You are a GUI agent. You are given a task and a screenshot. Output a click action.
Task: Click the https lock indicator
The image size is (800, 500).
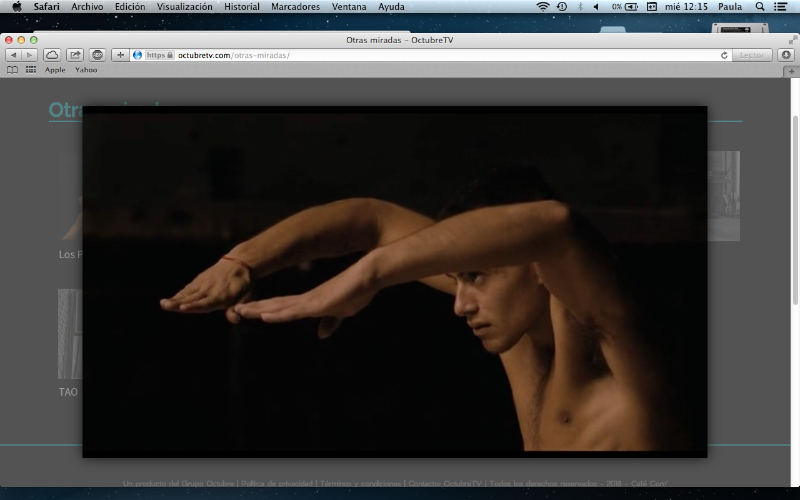(x=160, y=55)
